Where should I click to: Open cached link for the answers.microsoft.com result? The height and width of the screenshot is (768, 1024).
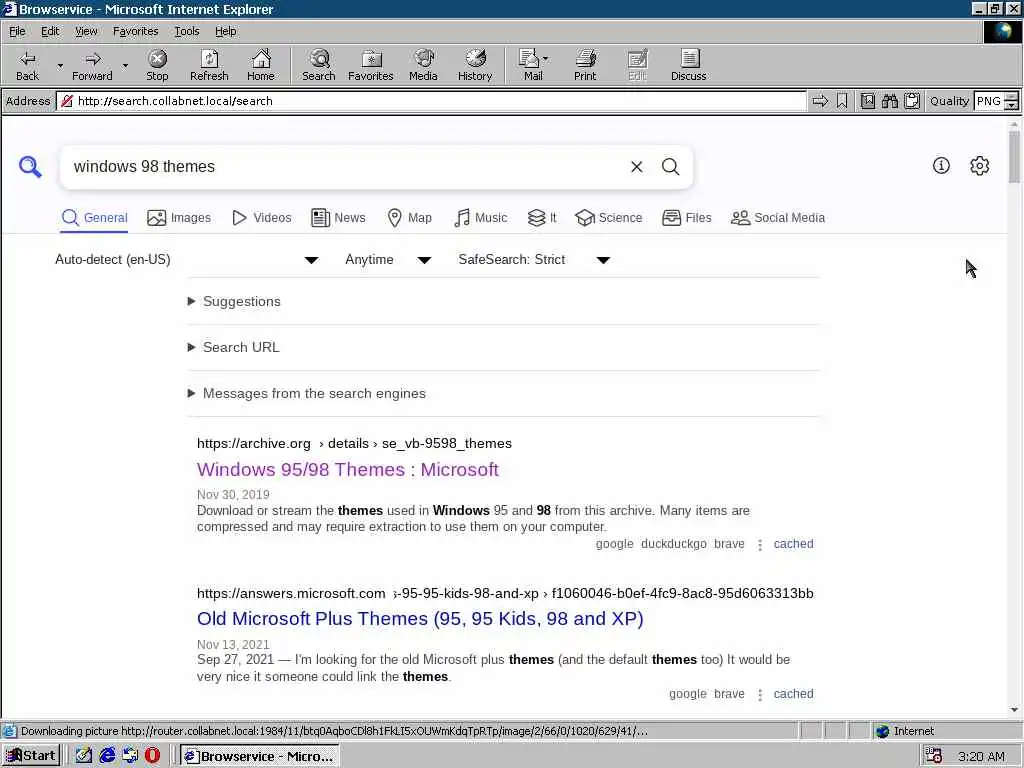[793, 694]
